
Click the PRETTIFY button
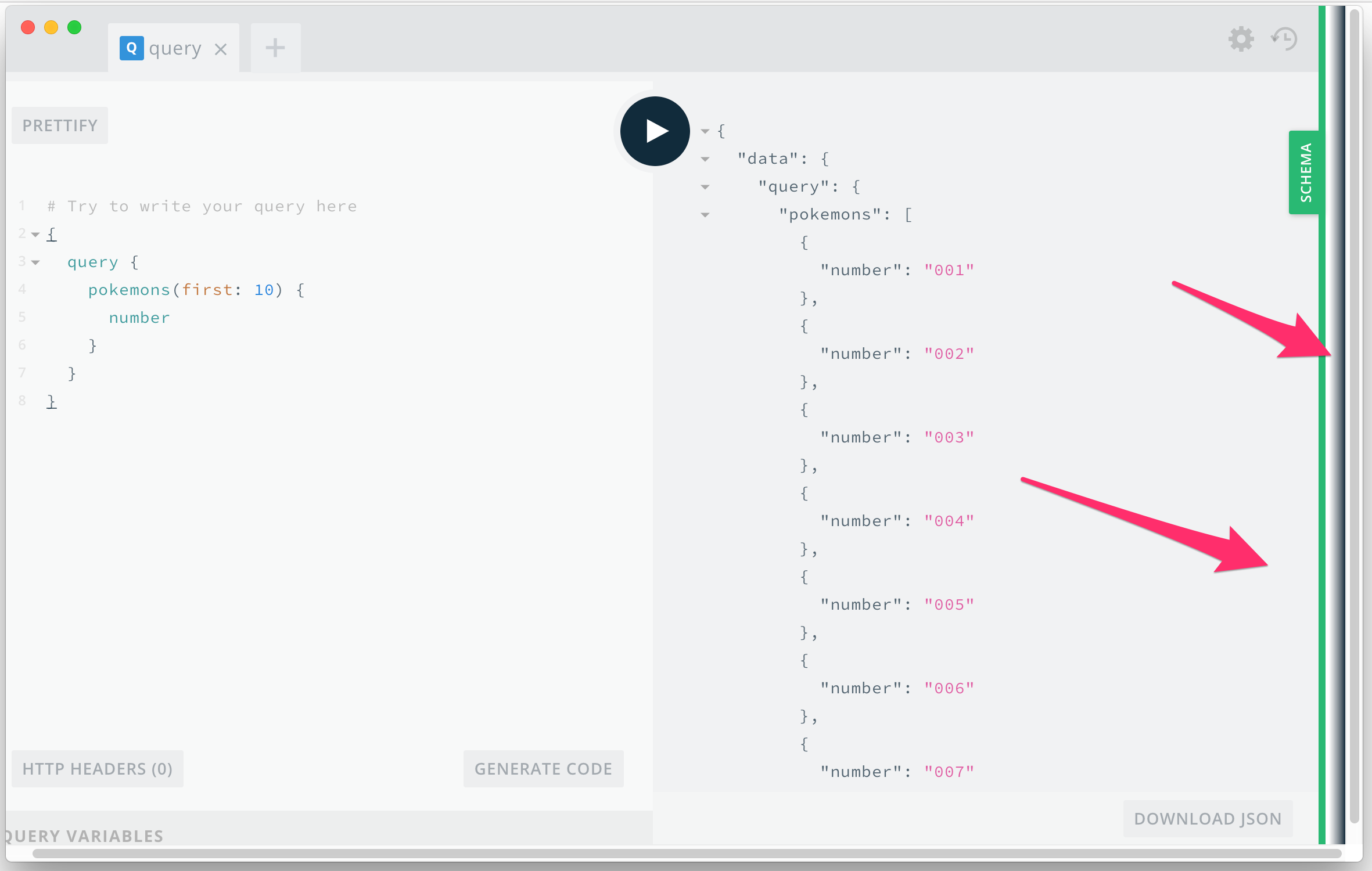(x=59, y=125)
